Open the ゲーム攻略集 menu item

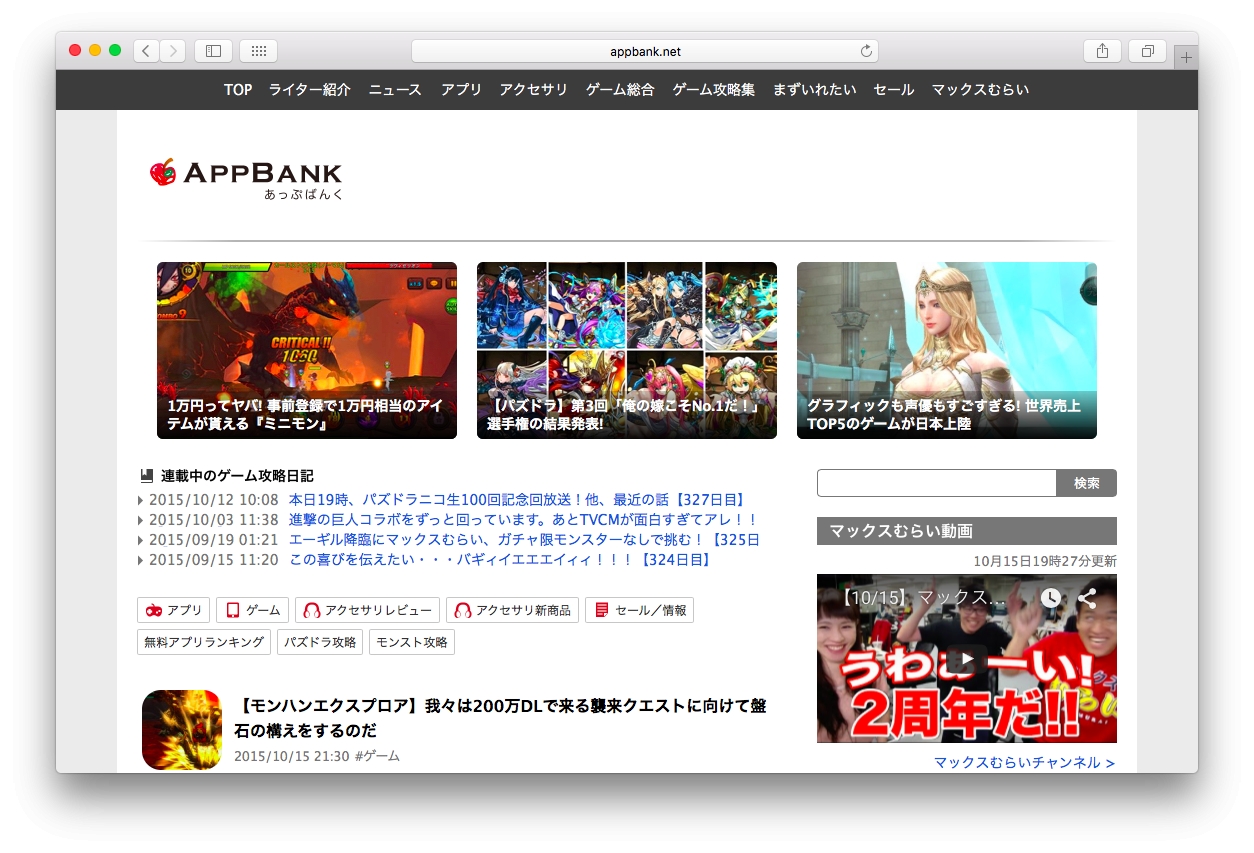click(x=712, y=89)
